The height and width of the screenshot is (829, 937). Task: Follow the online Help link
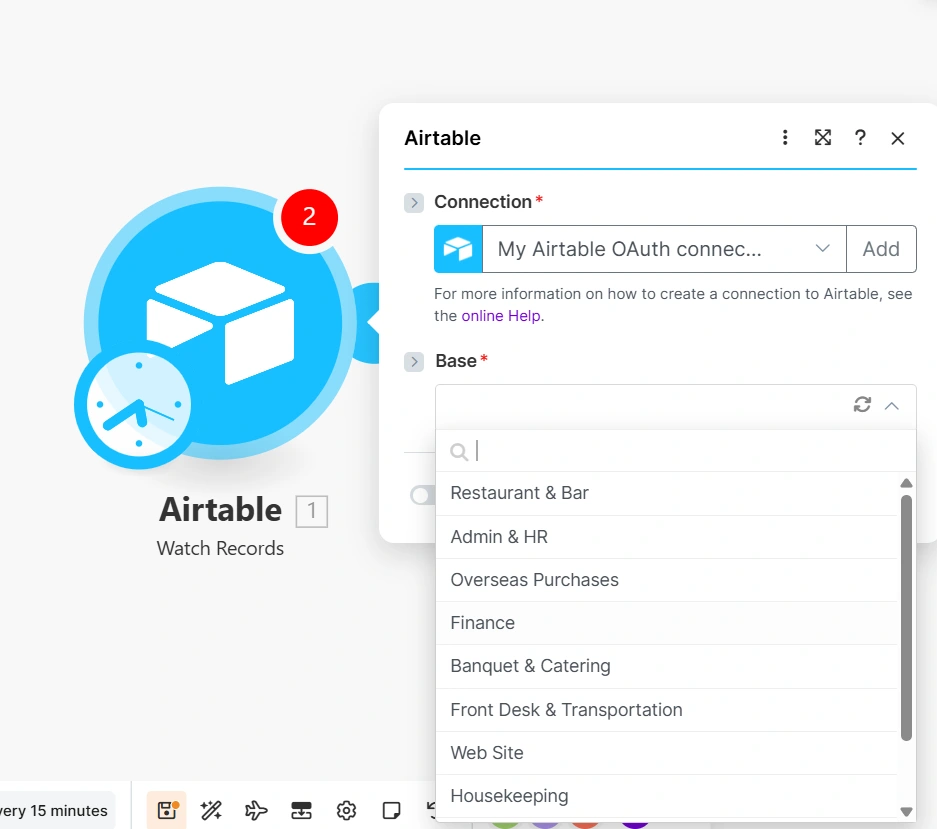tap(503, 316)
